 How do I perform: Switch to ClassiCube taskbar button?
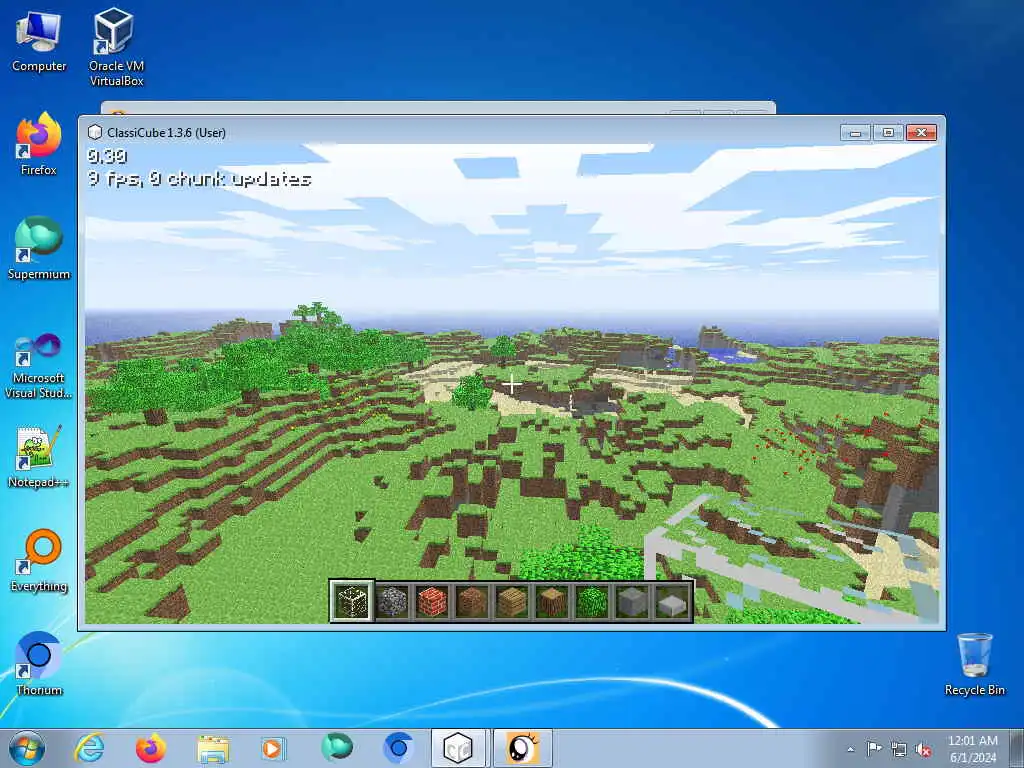(x=458, y=748)
